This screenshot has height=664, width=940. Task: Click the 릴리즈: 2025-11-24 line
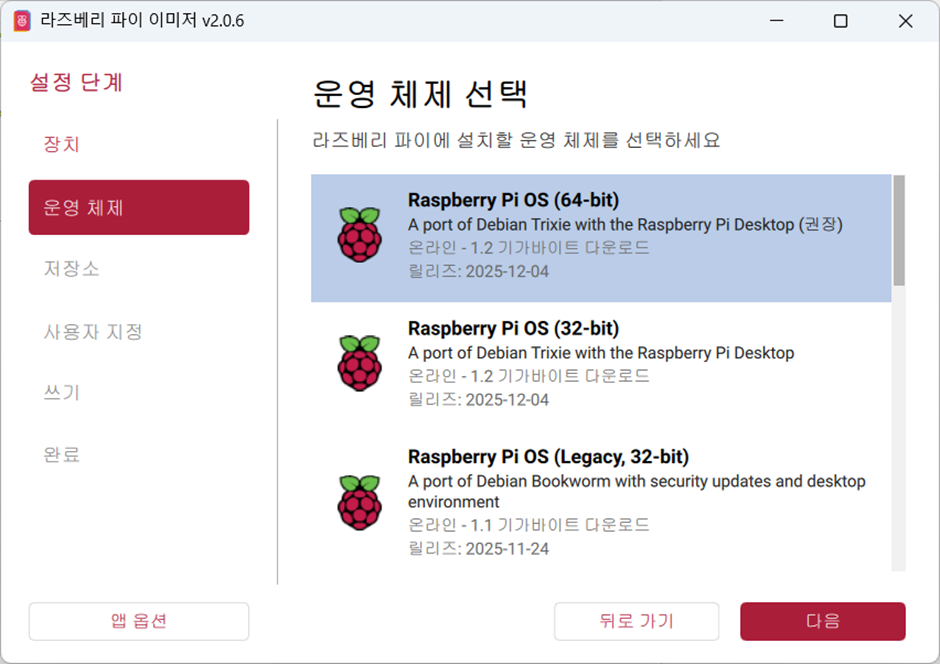pos(478,549)
